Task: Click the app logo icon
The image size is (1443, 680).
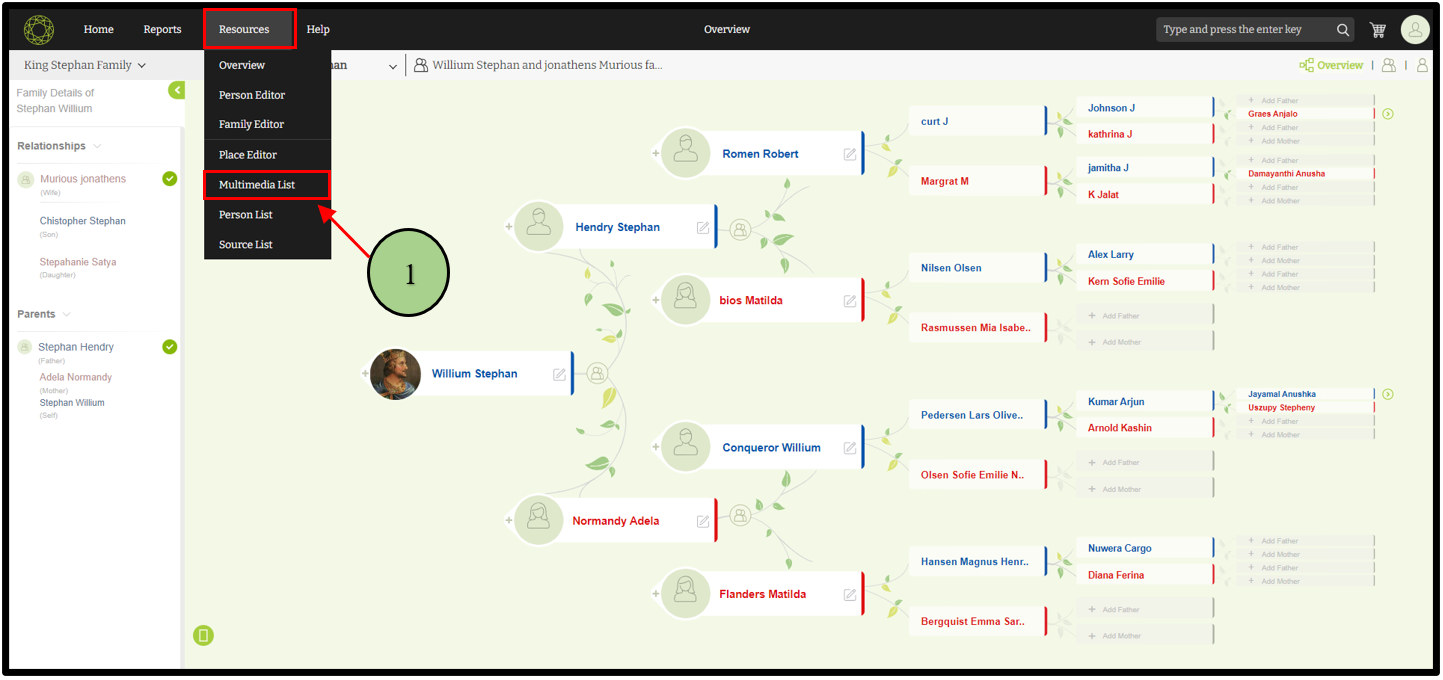Action: pyautogui.click(x=39, y=30)
